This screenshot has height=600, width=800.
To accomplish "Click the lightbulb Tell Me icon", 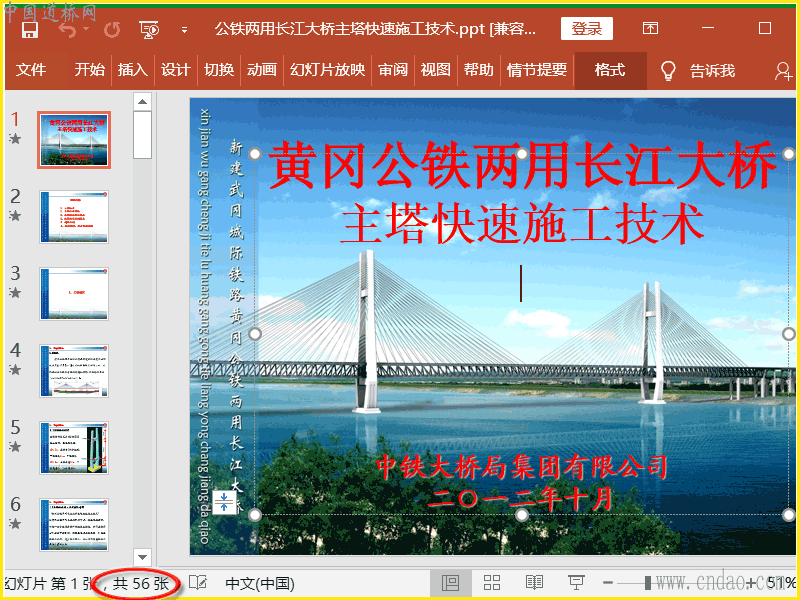I will click(668, 70).
